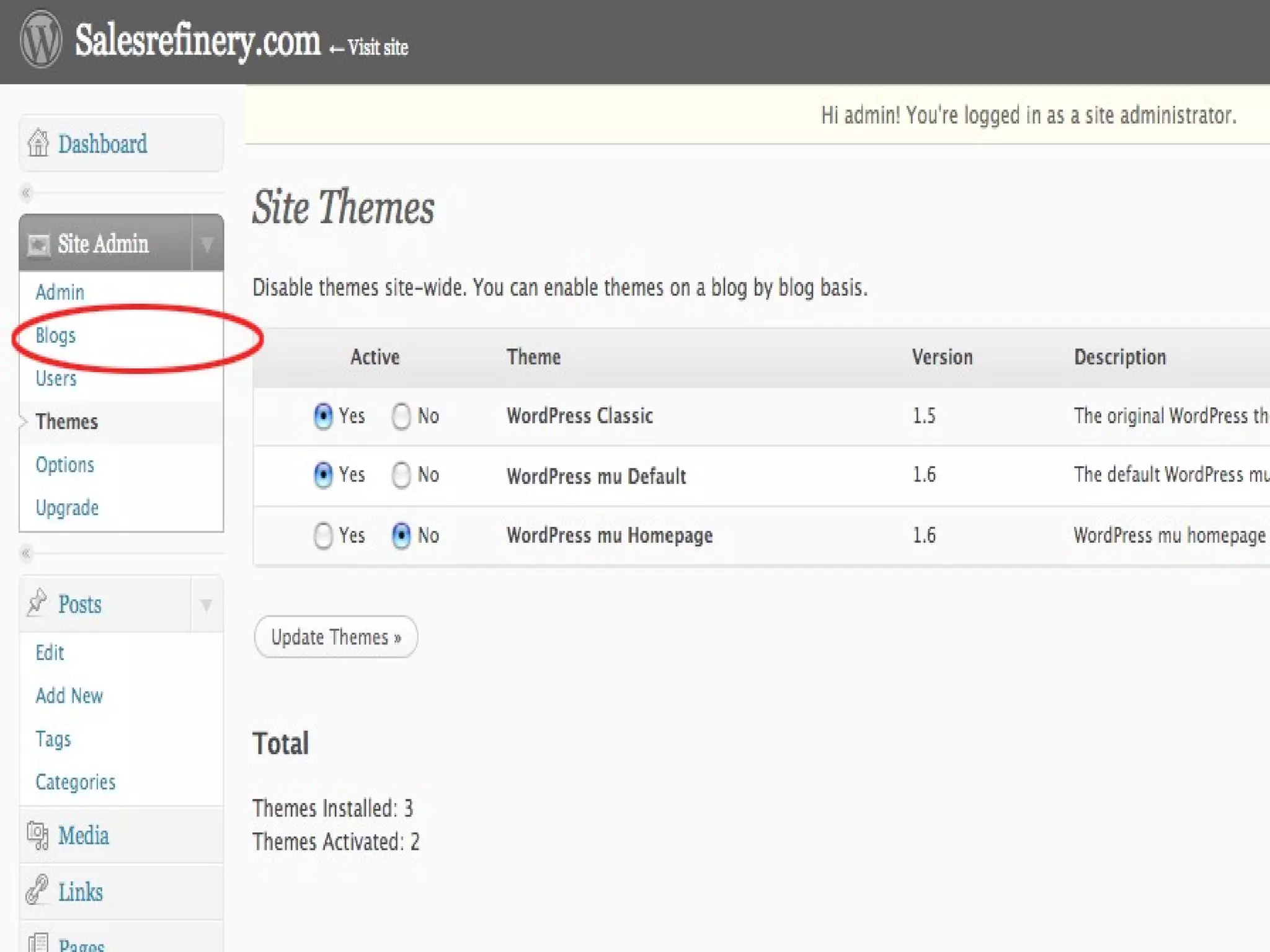Select No for WordPress Classic theme
Viewport: 1270px width, 952px height.
[x=401, y=416]
